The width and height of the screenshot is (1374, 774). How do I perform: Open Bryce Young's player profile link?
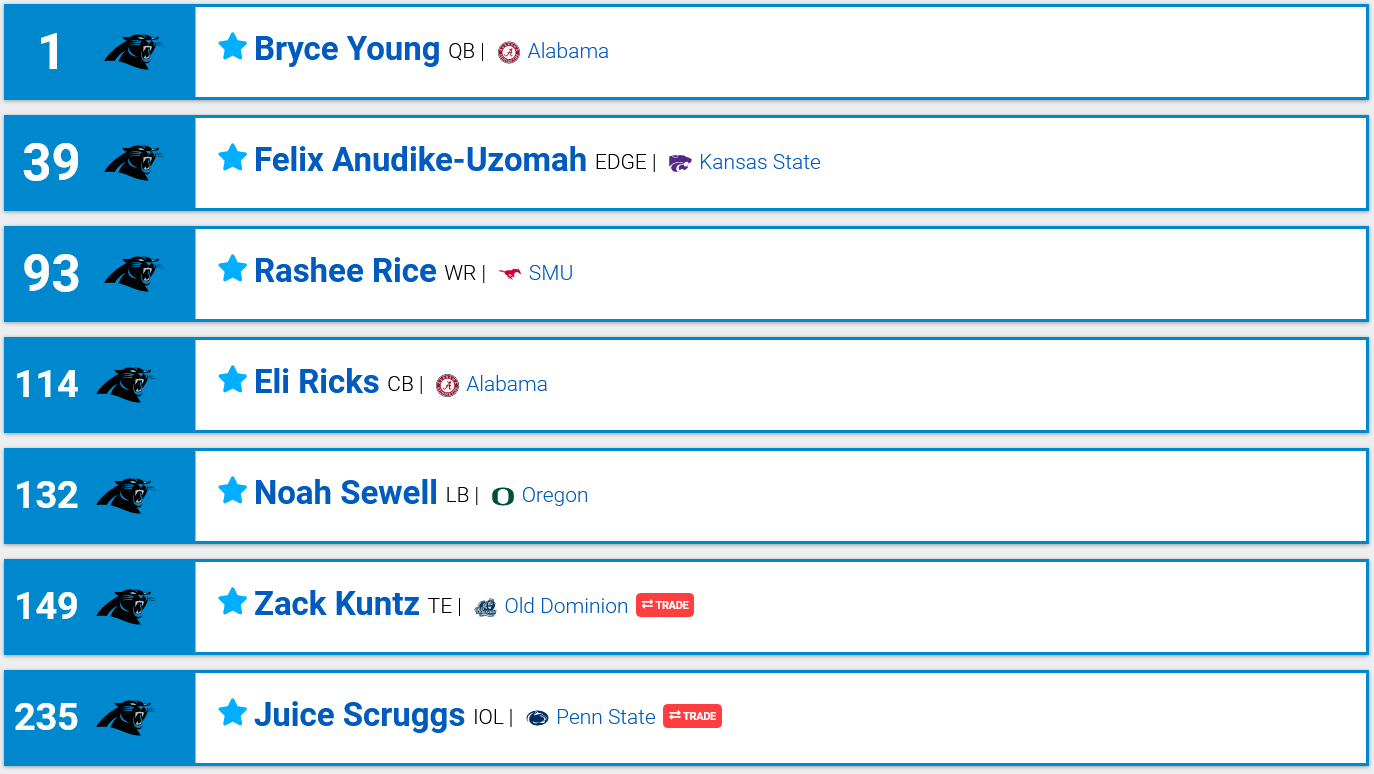tap(347, 49)
